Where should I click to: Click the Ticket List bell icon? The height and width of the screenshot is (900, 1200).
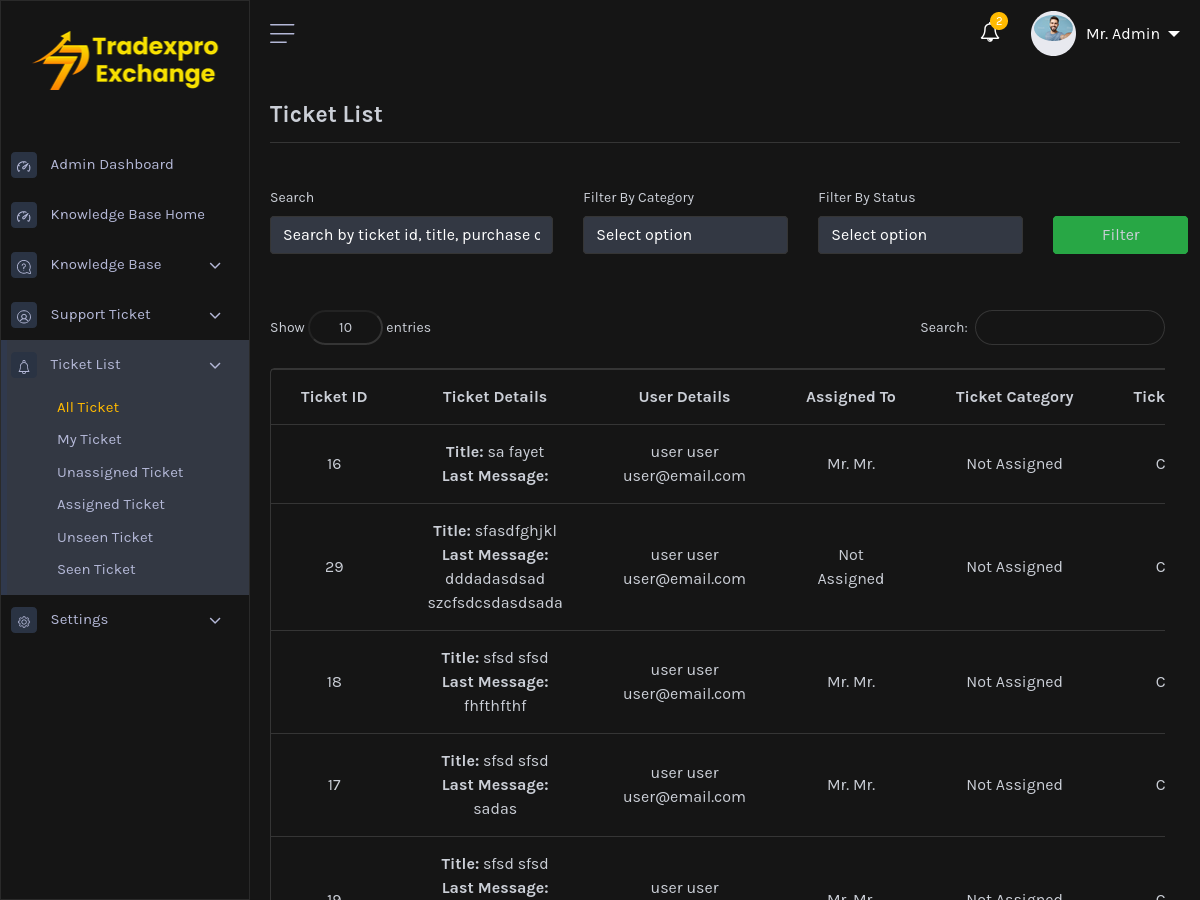23,365
